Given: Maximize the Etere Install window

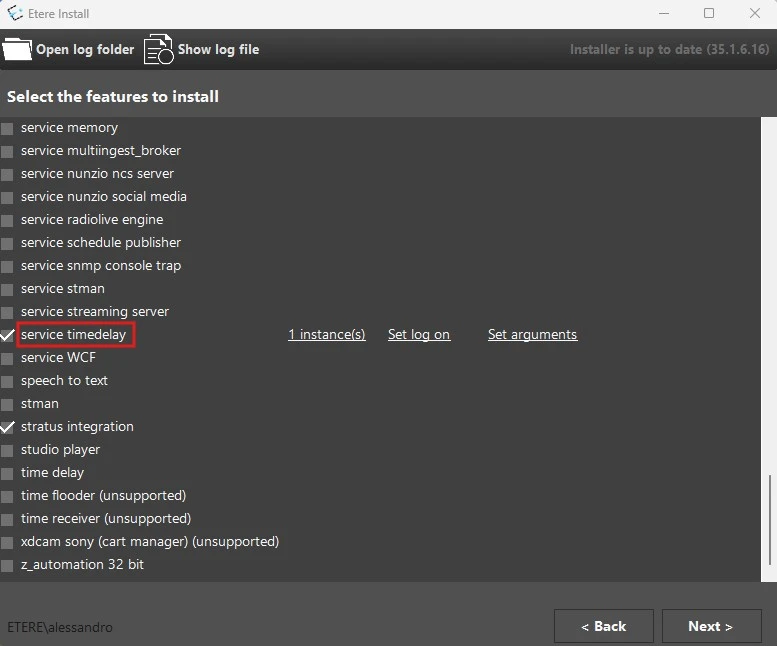Looking at the screenshot, I should point(709,14).
